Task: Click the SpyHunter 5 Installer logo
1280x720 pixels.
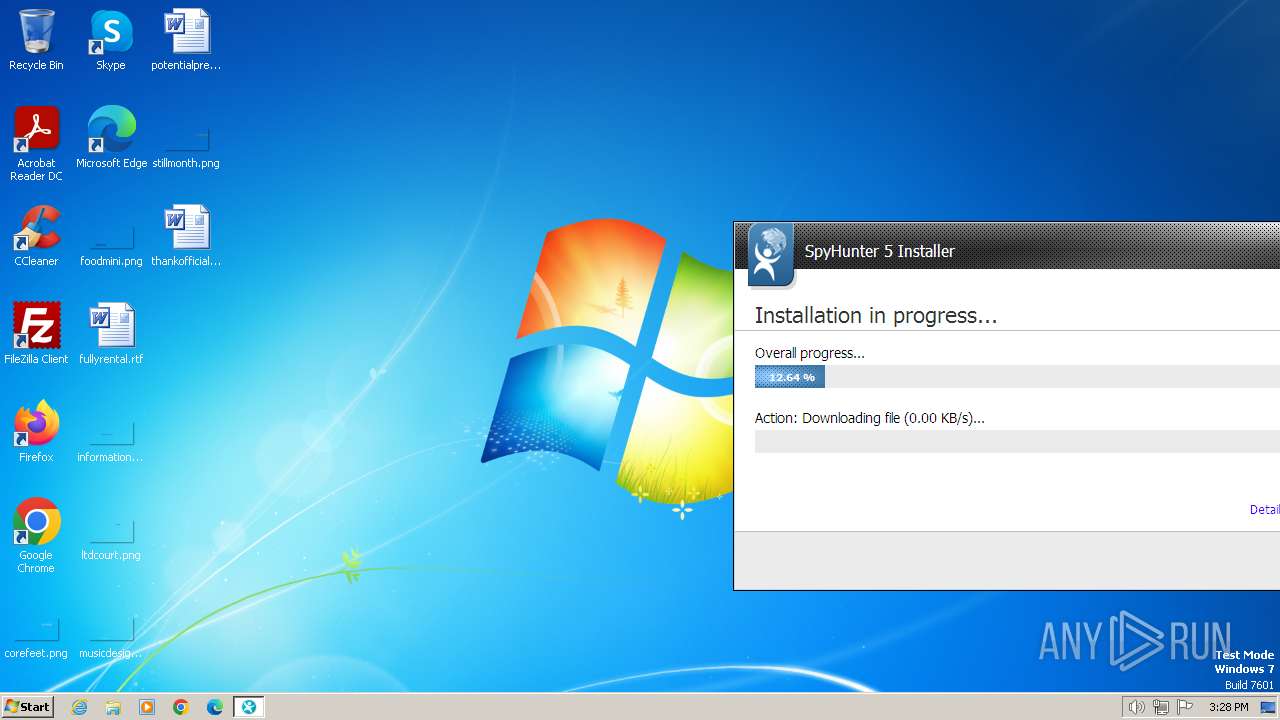Action: pos(770,256)
